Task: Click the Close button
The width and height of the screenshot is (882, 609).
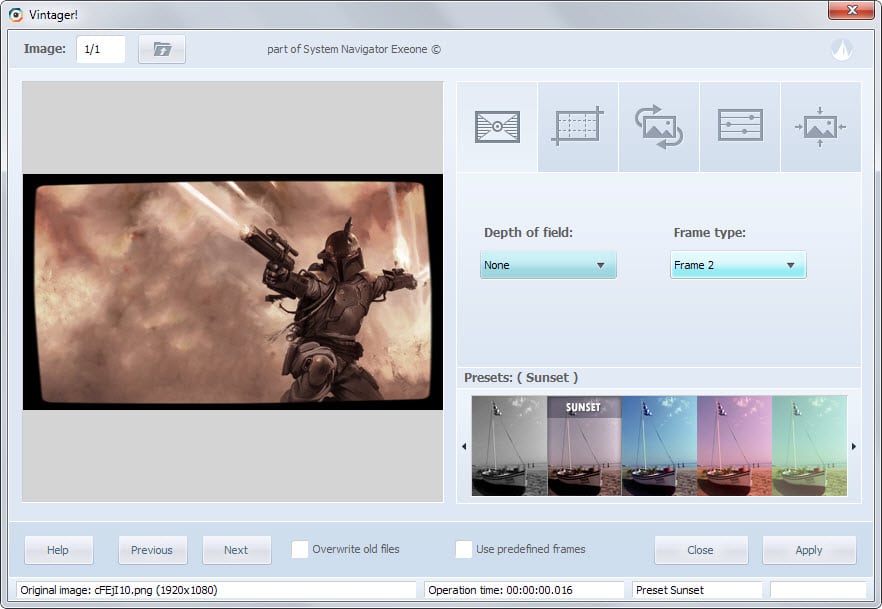Action: click(x=701, y=550)
